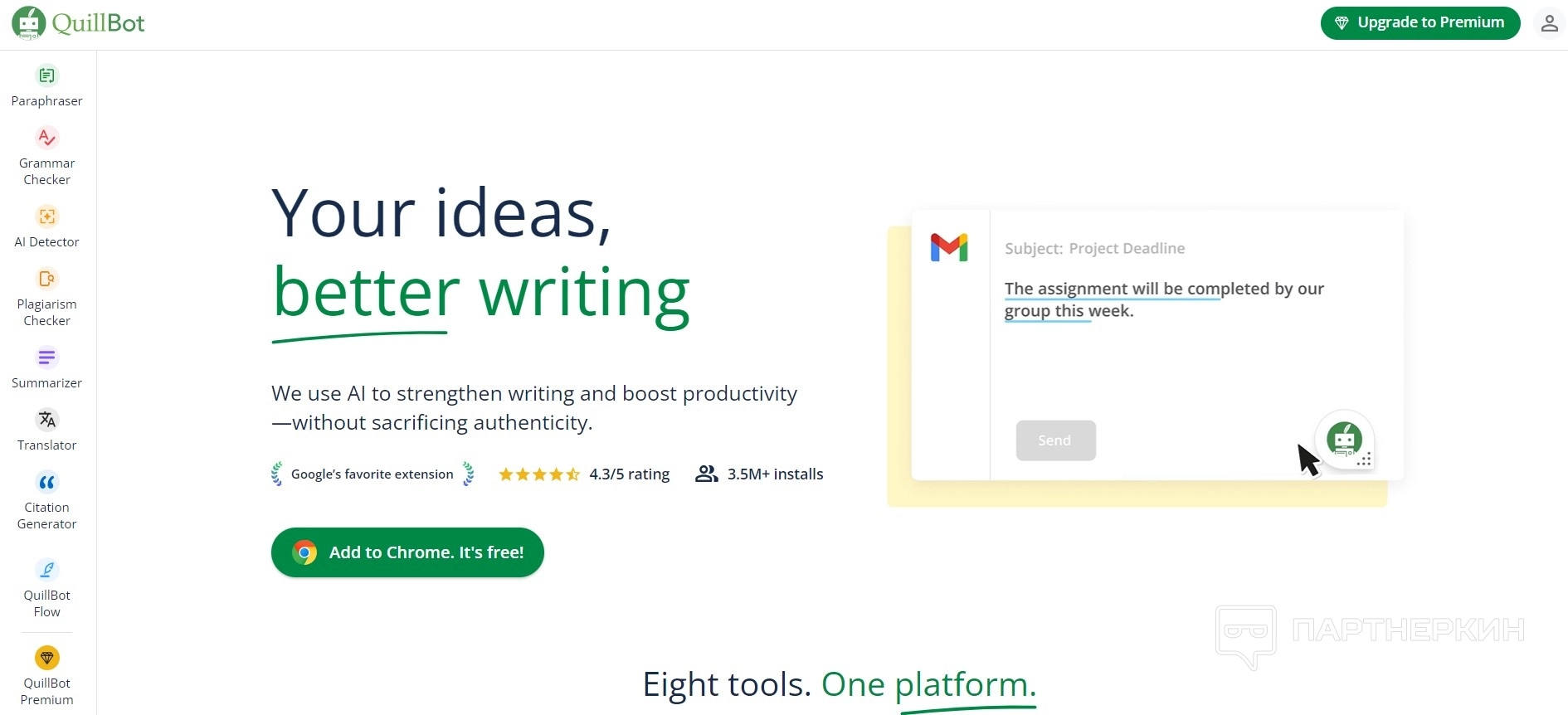Click the underlined 'The assignment will be completed' text
This screenshot has width=1568, height=715.
1137,289
